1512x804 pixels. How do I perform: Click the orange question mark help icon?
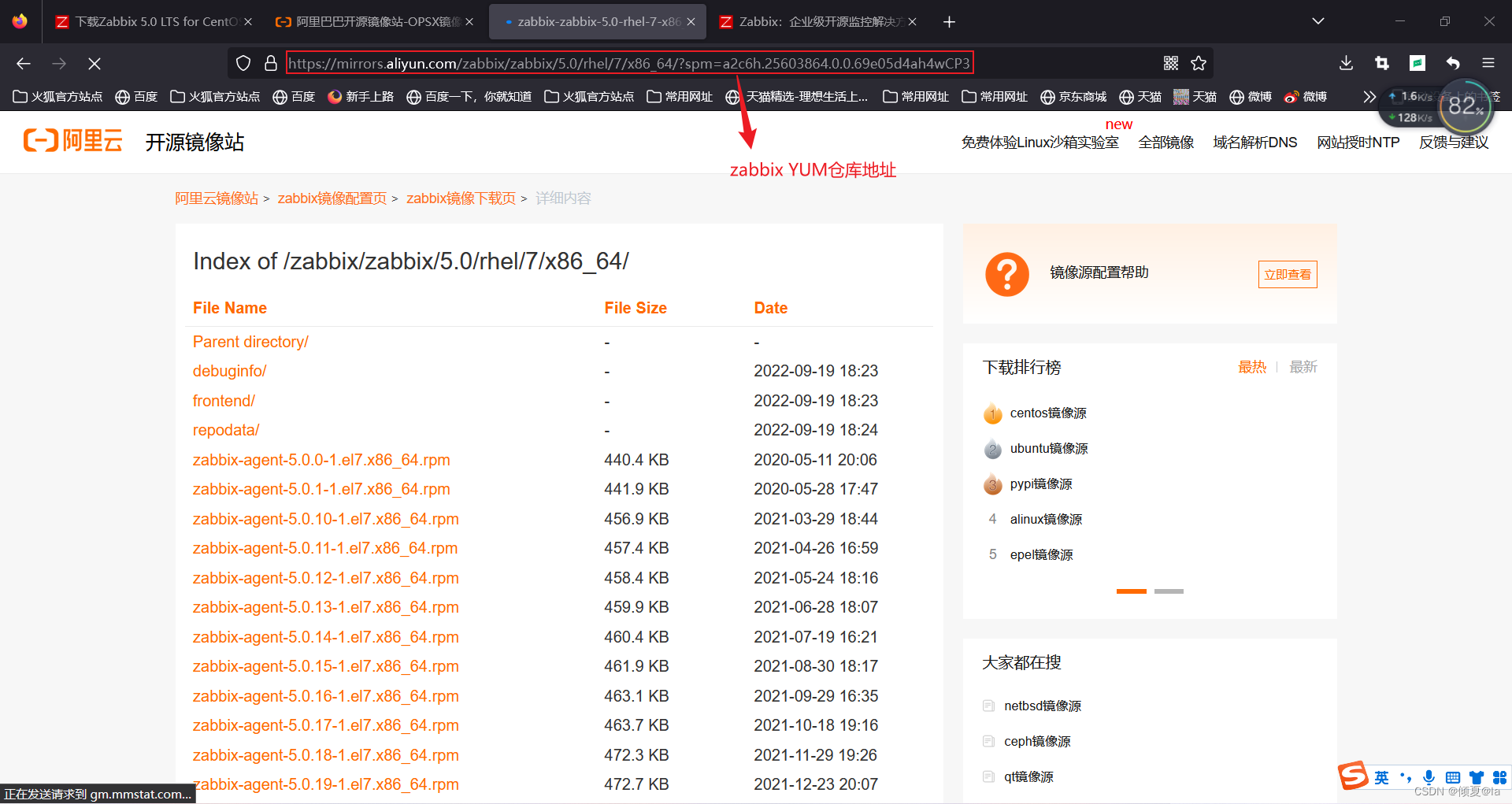click(1007, 274)
